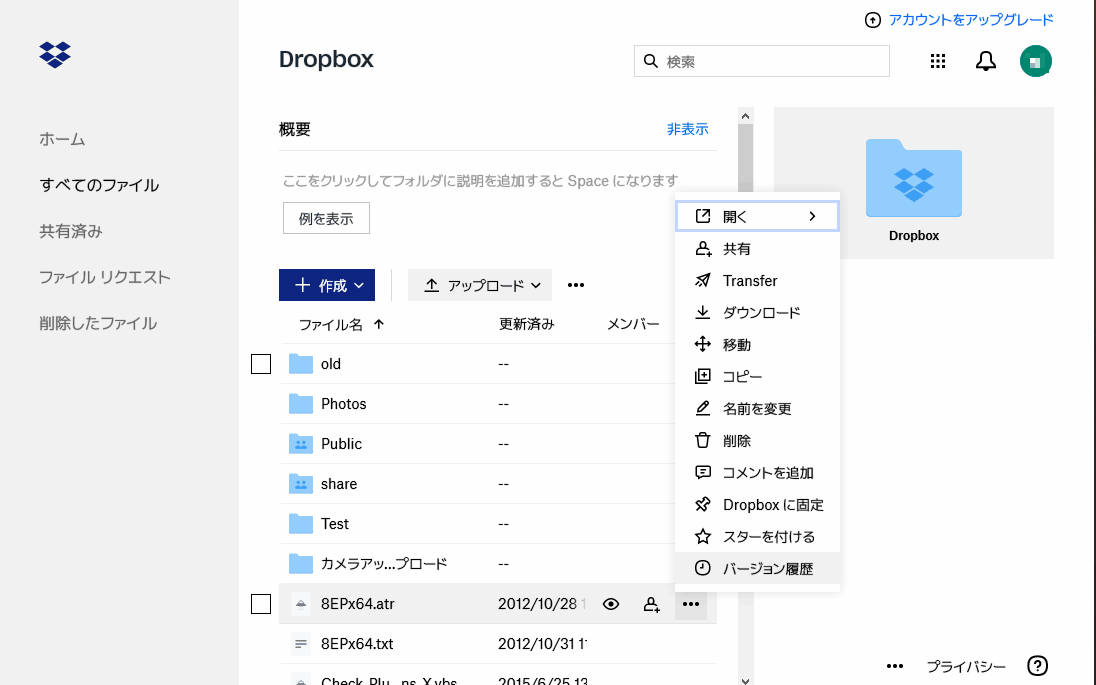
Task: Click the カメラアップロード folder icon
Action: click(x=301, y=563)
